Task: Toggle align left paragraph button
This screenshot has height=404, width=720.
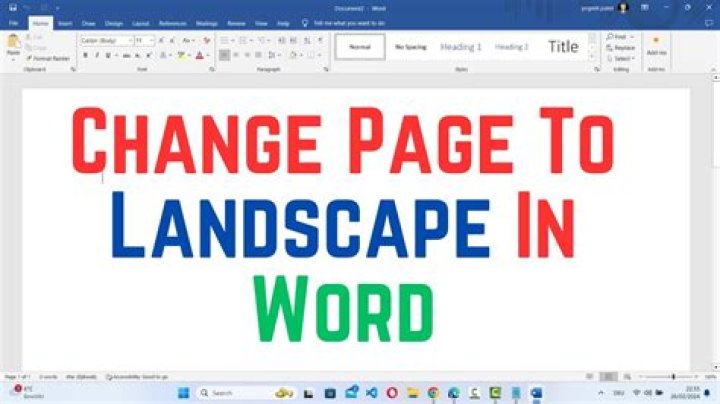Action: pyautogui.click(x=224, y=55)
